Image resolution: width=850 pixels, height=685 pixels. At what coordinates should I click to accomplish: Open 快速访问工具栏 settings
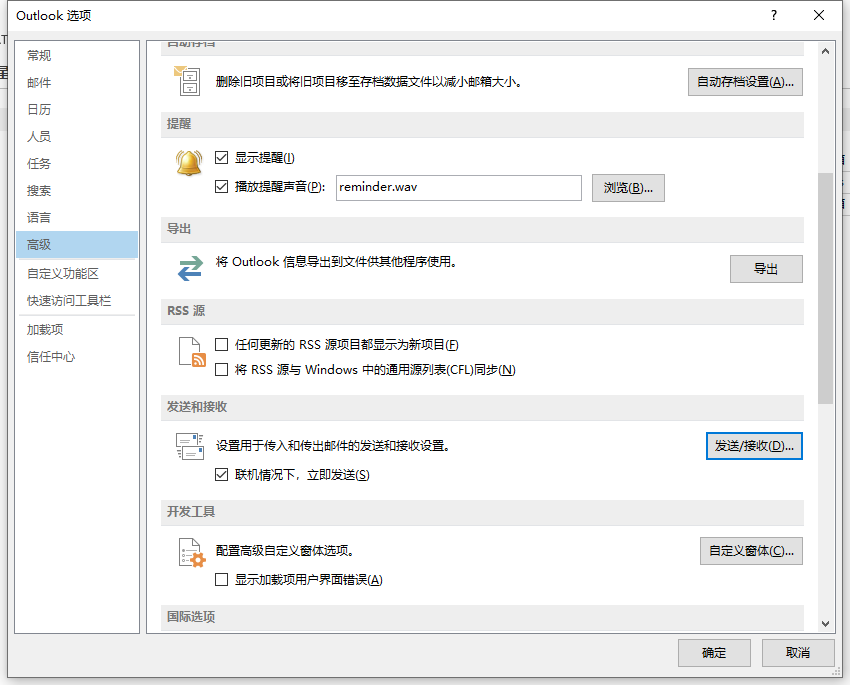pos(76,301)
